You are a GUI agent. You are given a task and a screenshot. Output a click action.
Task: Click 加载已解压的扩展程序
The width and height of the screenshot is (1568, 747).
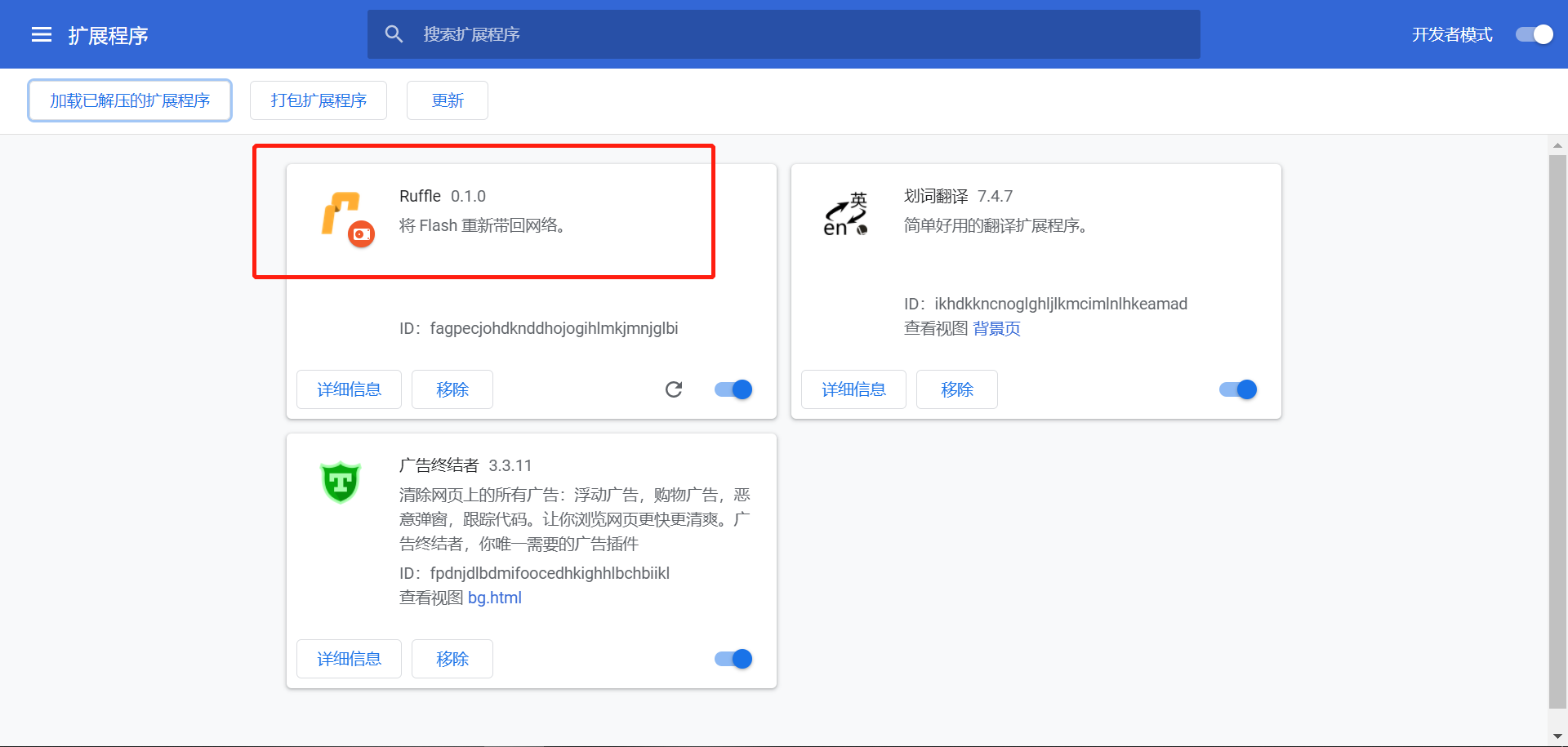[129, 100]
